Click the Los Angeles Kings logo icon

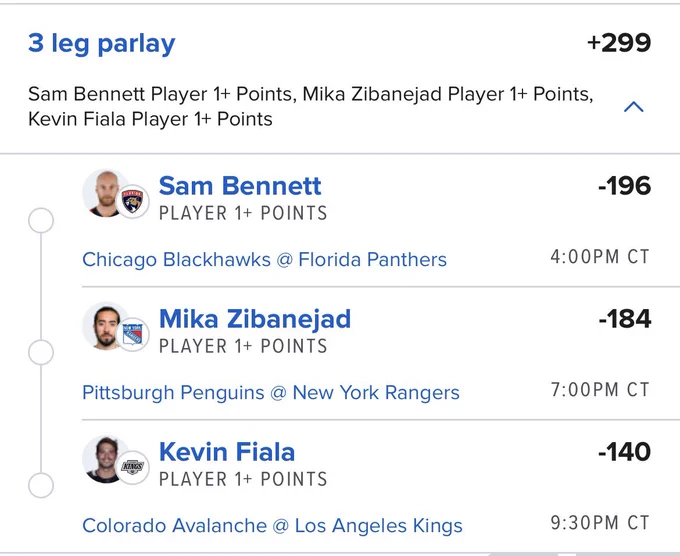[x=133, y=467]
